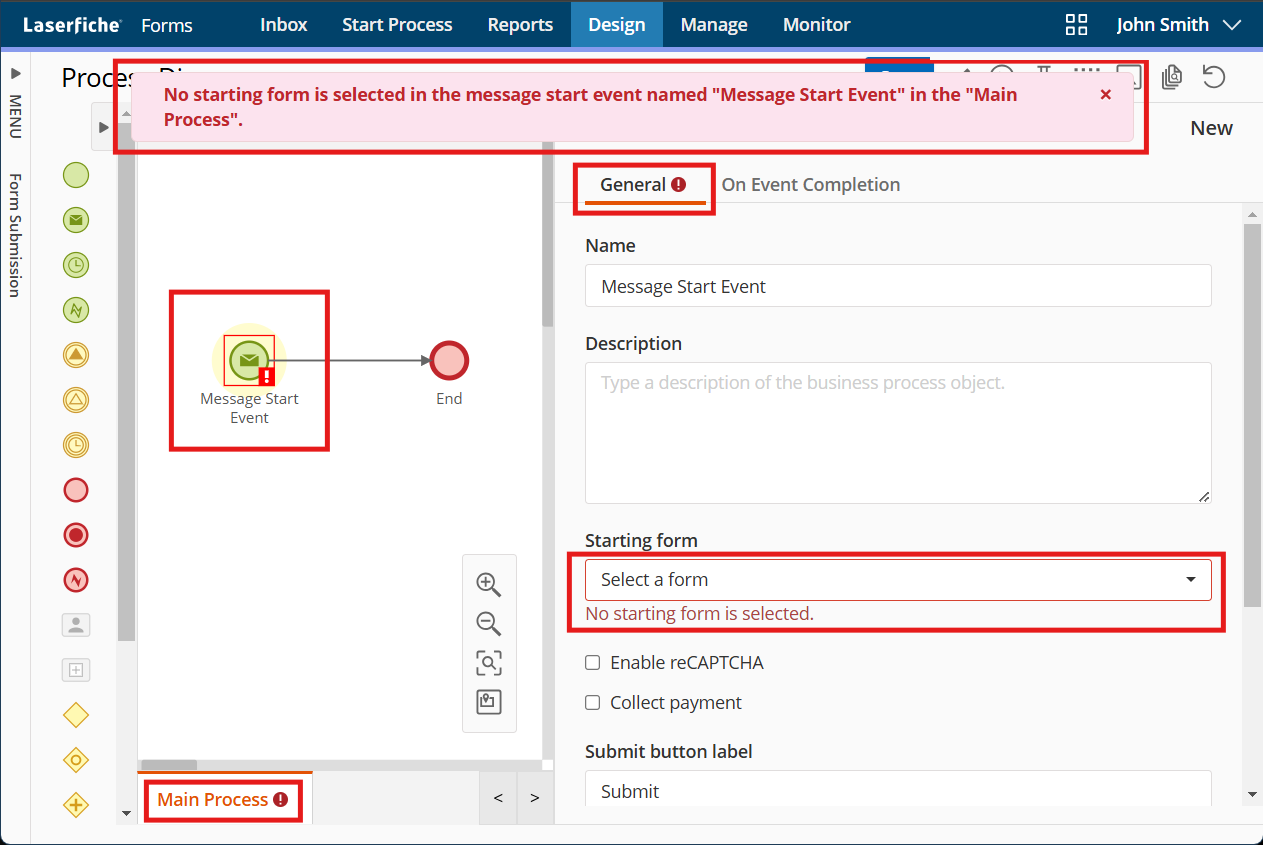The height and width of the screenshot is (845, 1263).
Task: Go to the Inbox page
Action: pyautogui.click(x=283, y=25)
